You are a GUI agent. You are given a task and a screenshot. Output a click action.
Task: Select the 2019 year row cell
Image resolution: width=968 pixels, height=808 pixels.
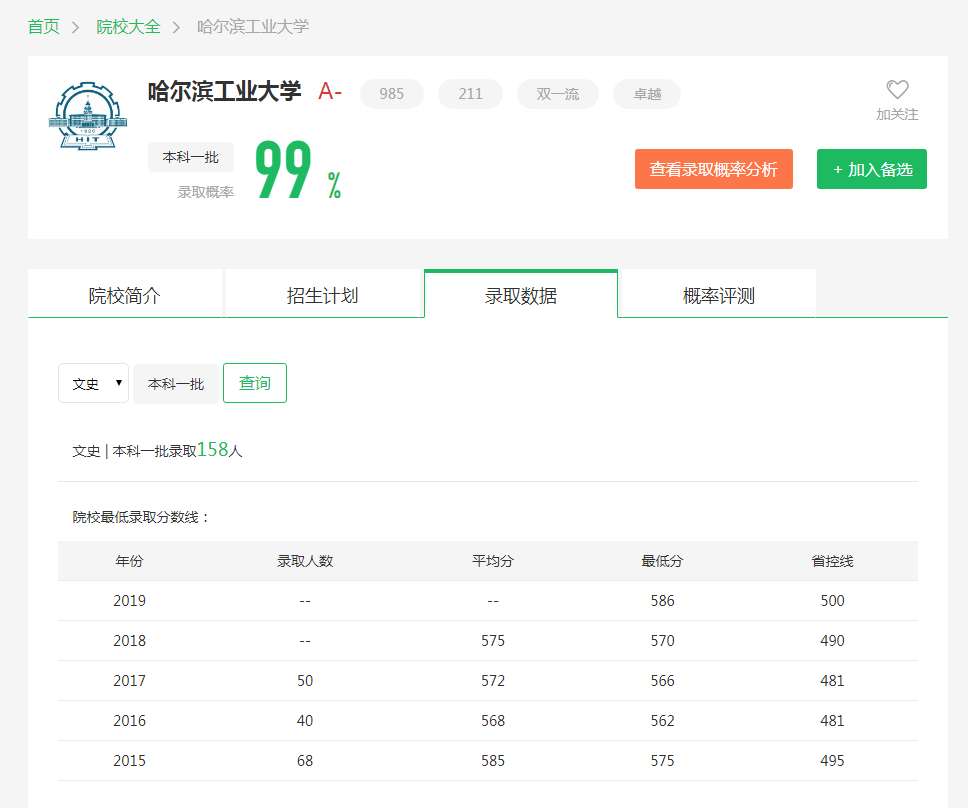[130, 601]
